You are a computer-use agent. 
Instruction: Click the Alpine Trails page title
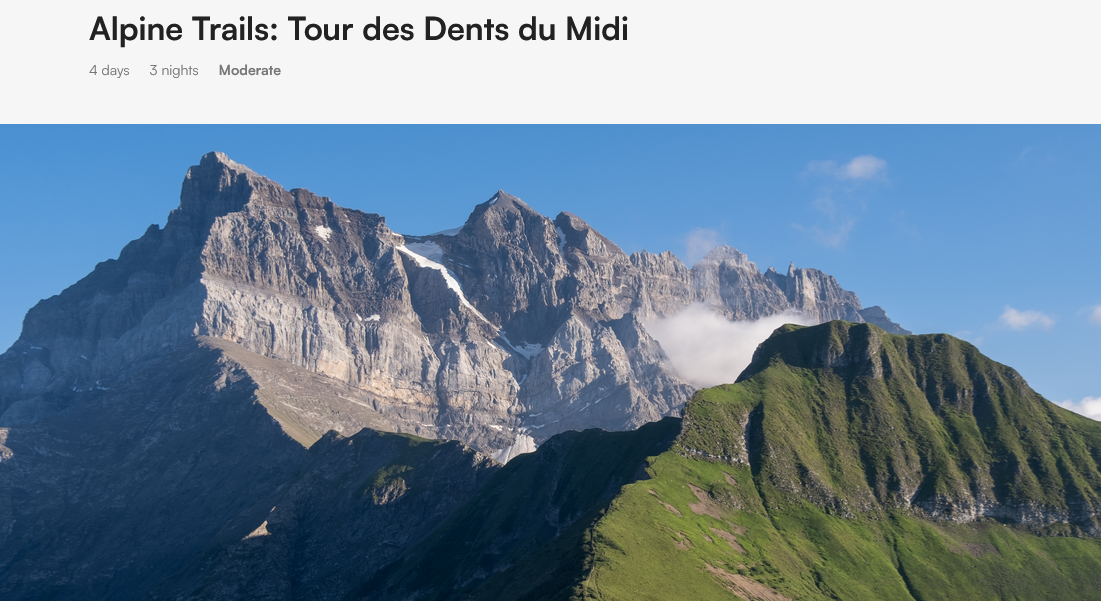[x=358, y=29]
